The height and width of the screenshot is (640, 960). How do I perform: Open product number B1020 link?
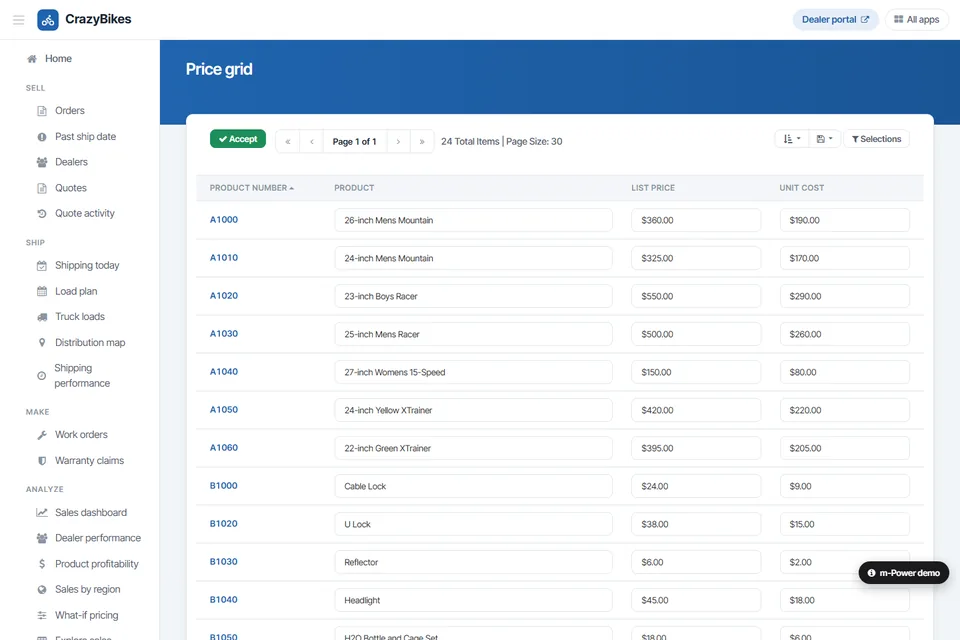point(223,524)
